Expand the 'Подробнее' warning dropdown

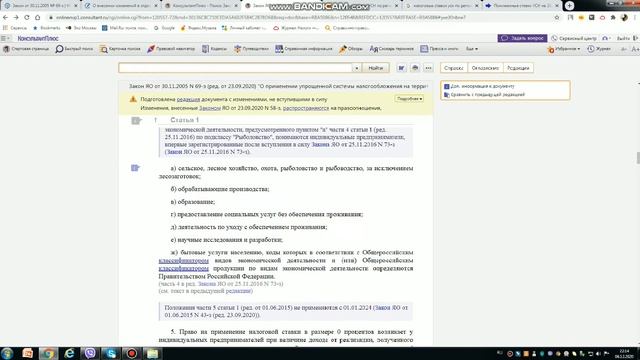(x=409, y=99)
